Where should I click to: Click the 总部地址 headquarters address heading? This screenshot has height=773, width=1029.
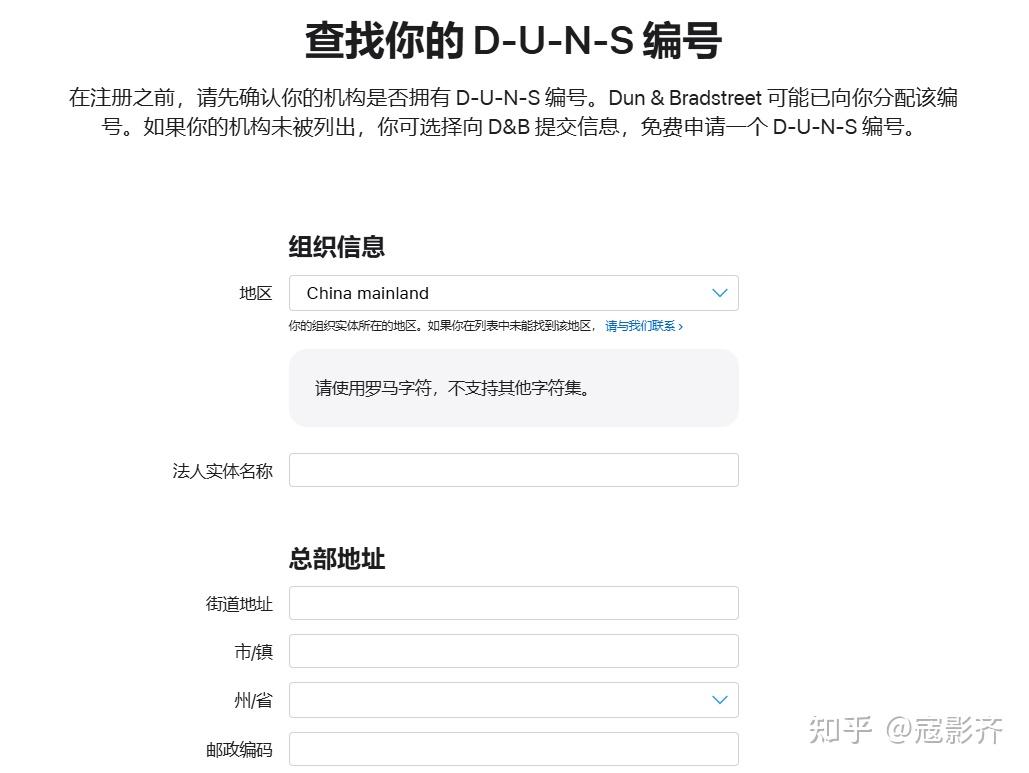pyautogui.click(x=335, y=559)
